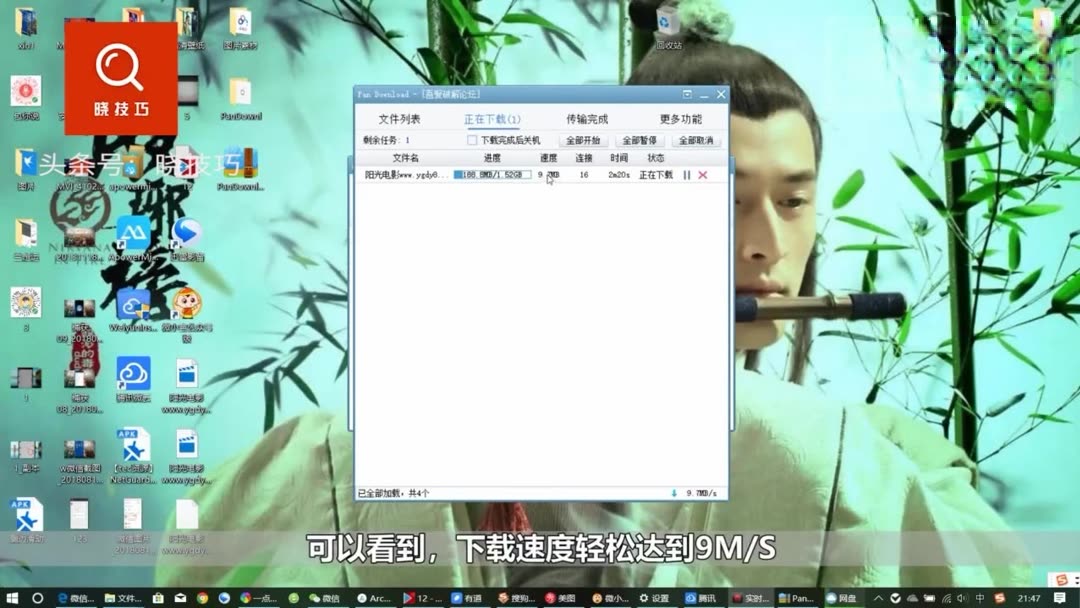Click the 21:47 clock in taskbar
This screenshot has width=1080, height=608.
[1029, 598]
